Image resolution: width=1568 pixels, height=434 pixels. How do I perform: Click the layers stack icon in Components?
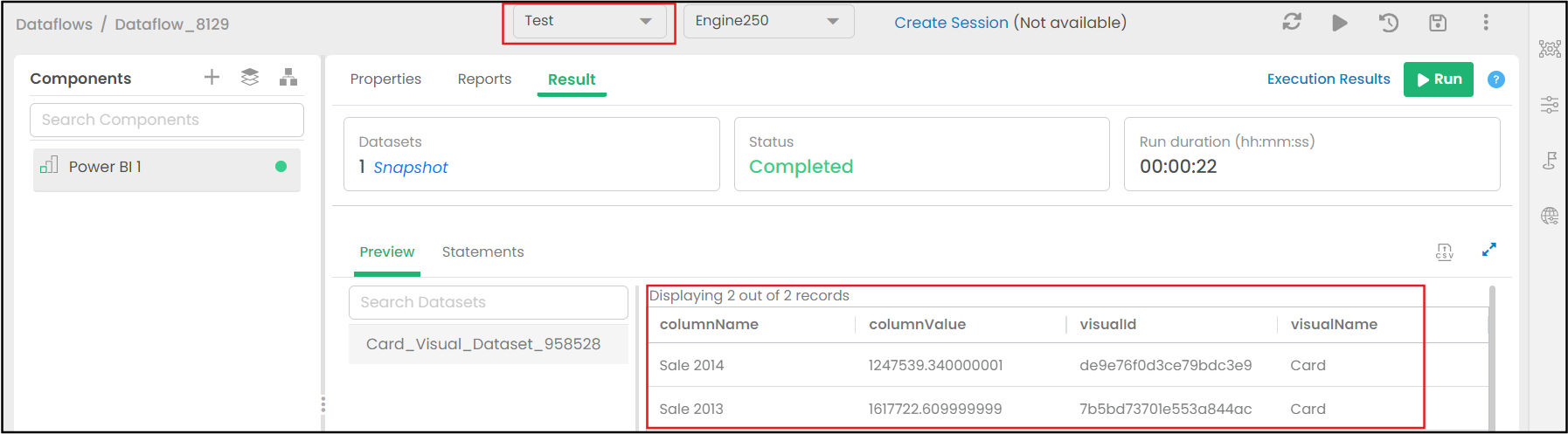pyautogui.click(x=250, y=78)
